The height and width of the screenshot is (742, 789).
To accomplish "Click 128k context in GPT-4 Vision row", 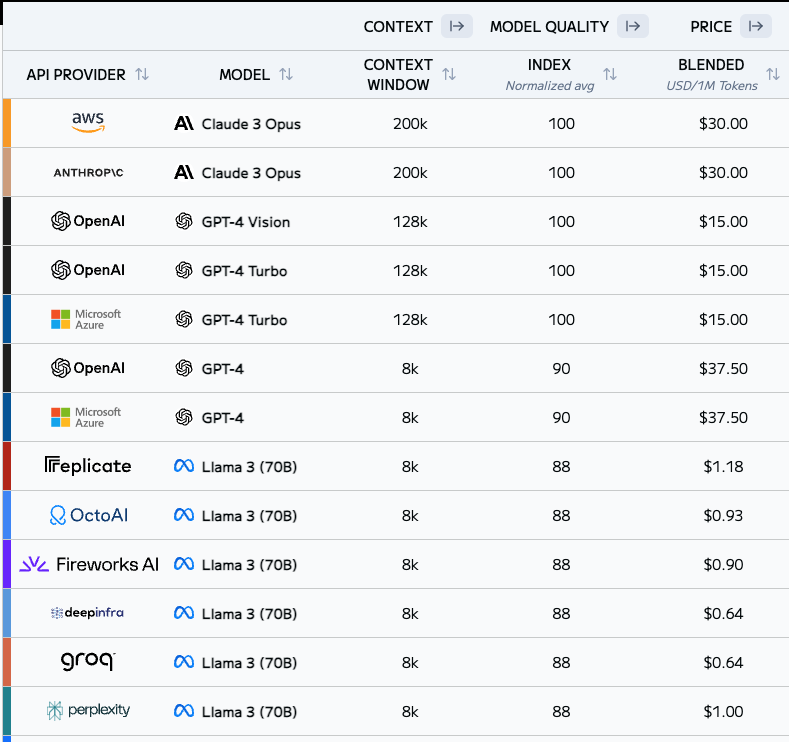I will pos(410,222).
